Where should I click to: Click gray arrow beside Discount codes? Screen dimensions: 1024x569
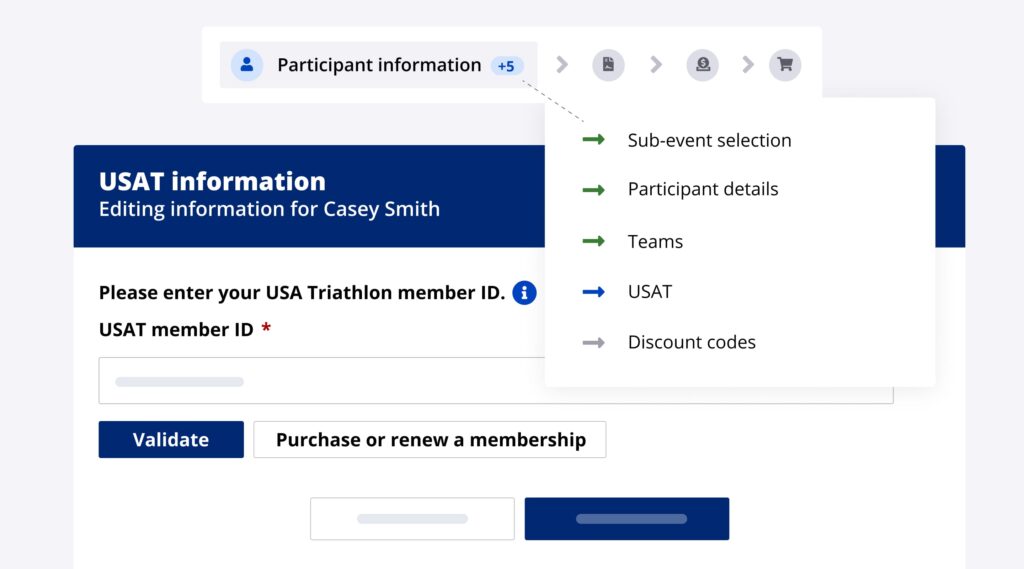click(593, 343)
